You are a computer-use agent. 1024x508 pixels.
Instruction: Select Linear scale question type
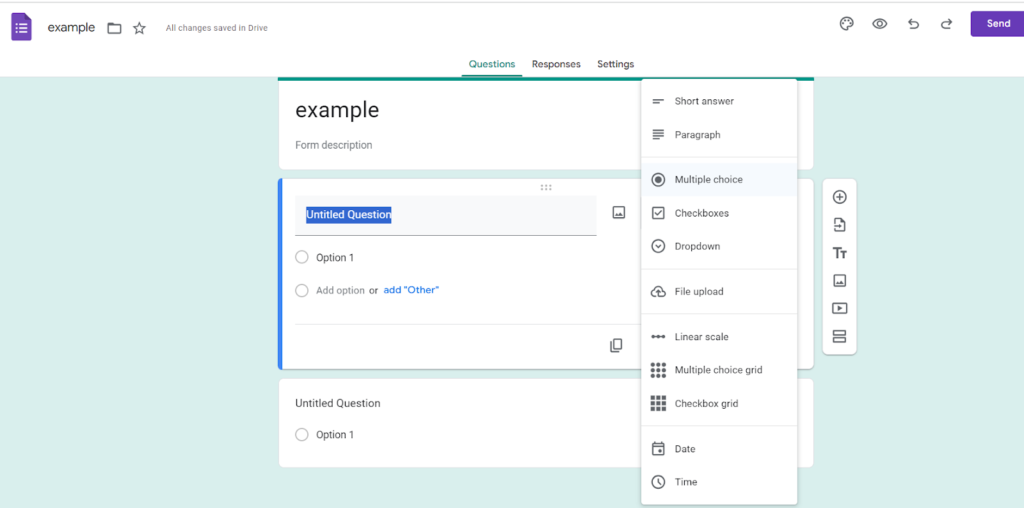719,337
